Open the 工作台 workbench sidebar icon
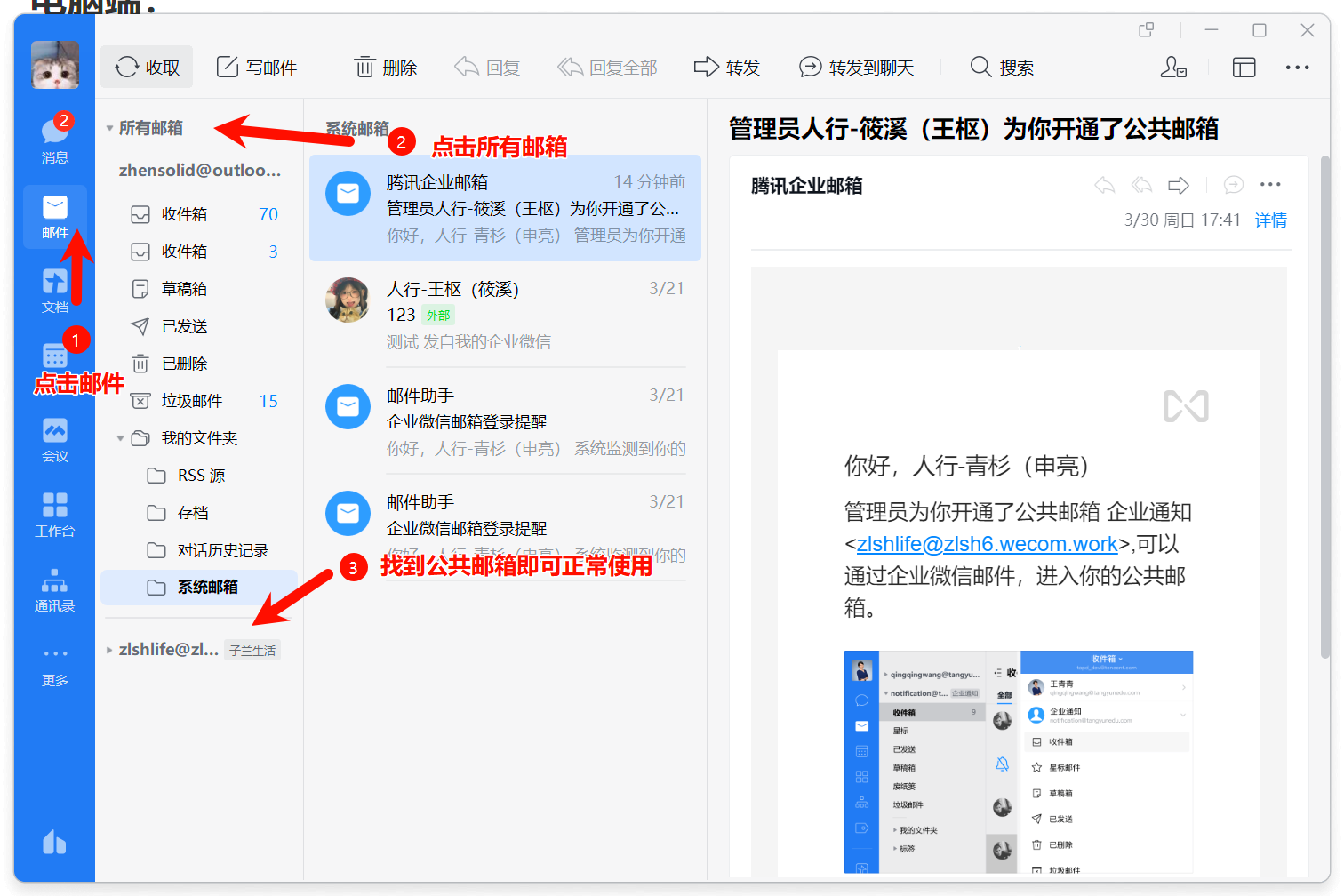Viewport: 1344px width, 896px height. [55, 515]
